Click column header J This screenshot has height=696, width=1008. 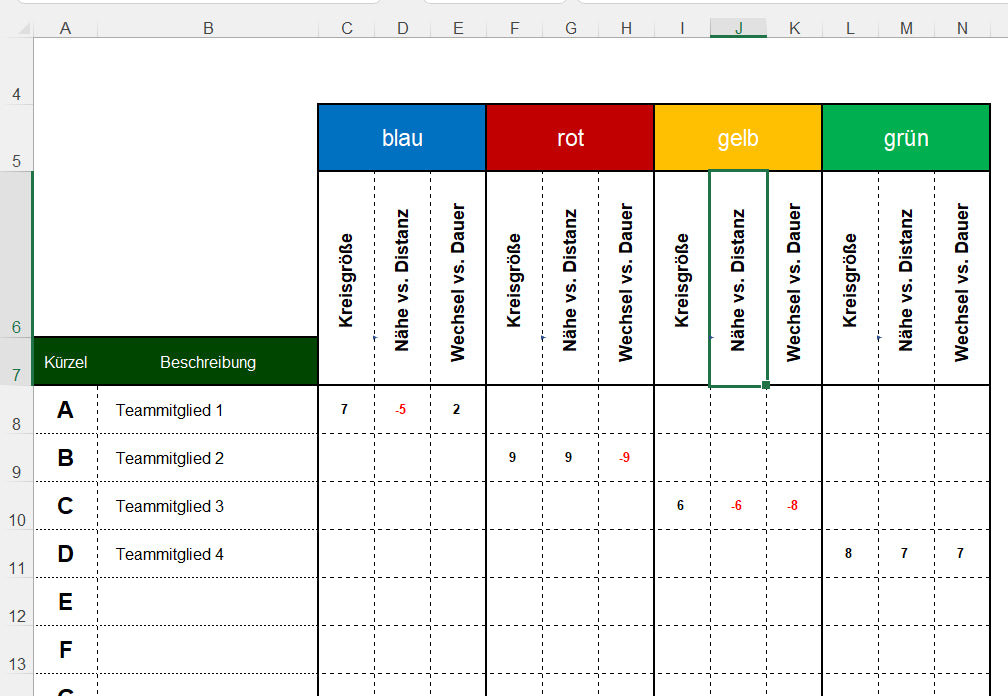(738, 28)
